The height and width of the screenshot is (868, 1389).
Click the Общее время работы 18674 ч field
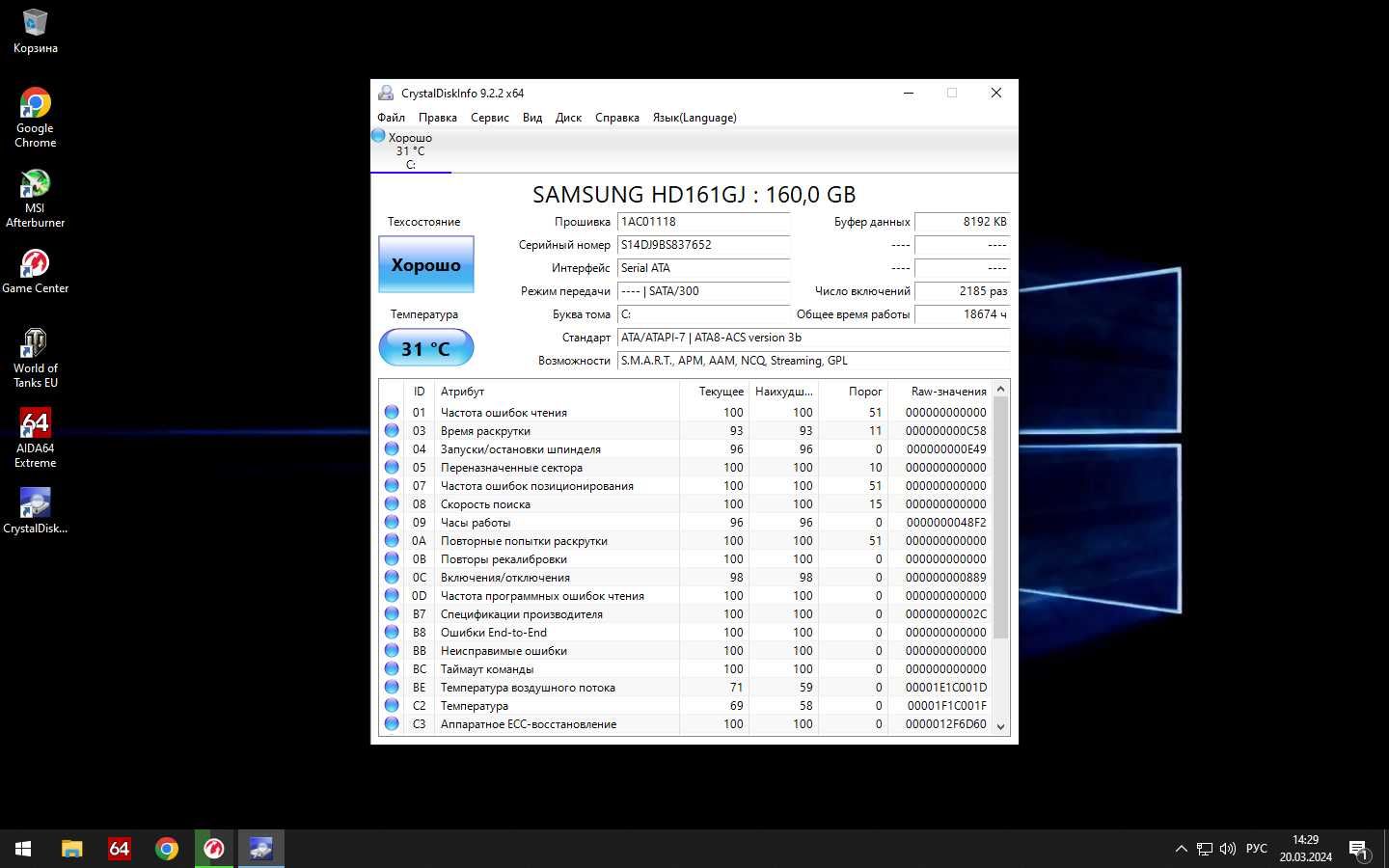pyautogui.click(x=962, y=314)
